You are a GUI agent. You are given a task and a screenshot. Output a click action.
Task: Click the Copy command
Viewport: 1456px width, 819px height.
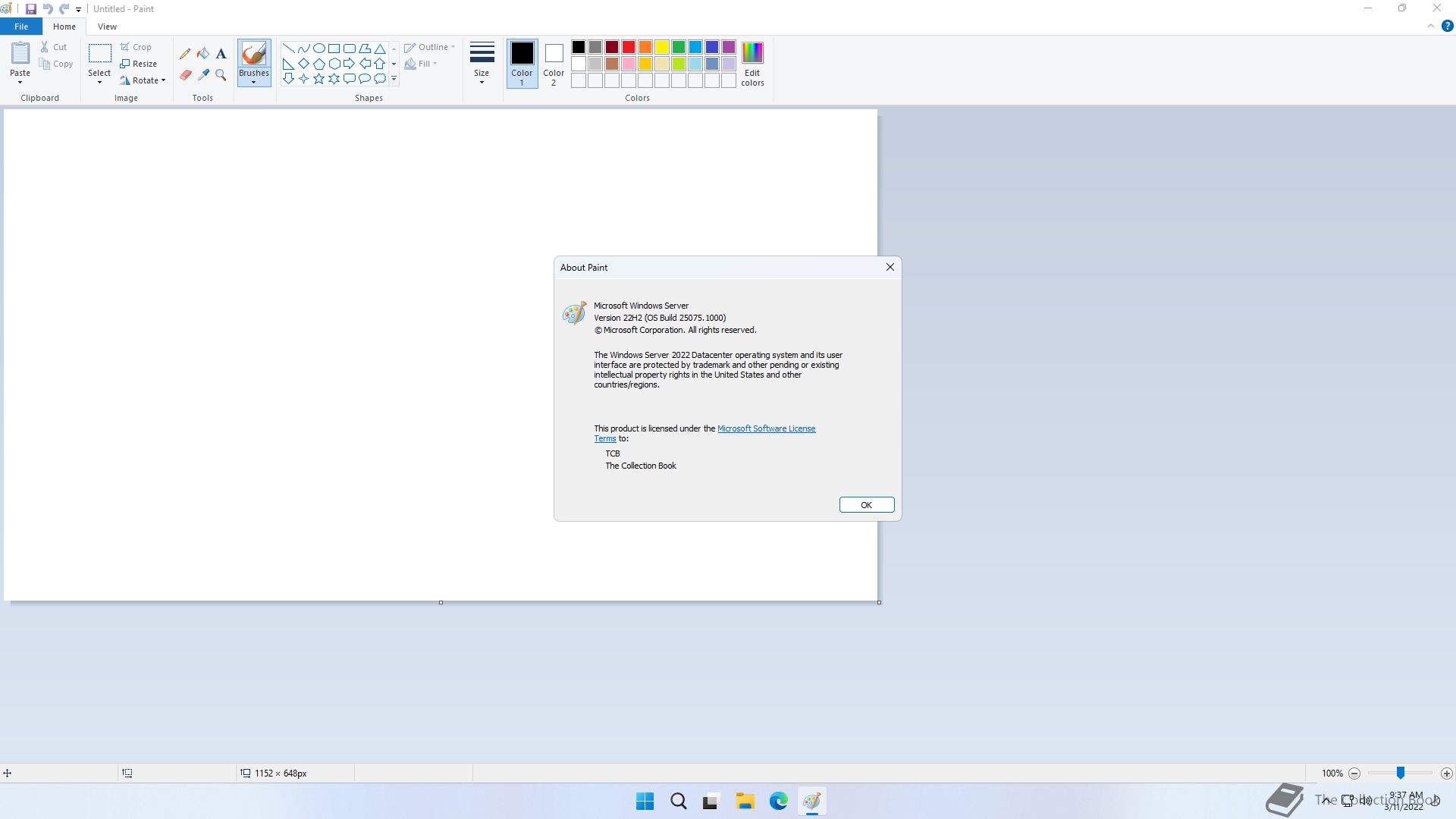pyautogui.click(x=56, y=64)
